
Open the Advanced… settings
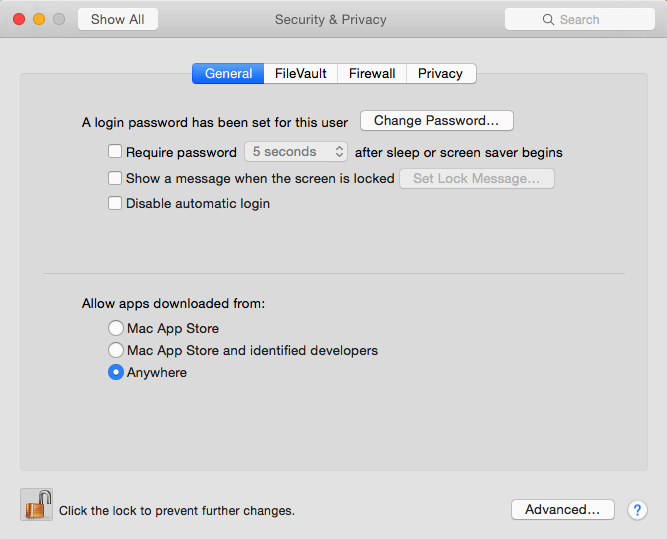point(563,510)
